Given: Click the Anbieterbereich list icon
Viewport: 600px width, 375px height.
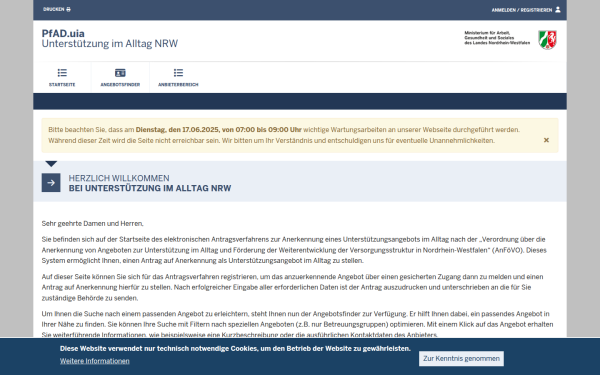Looking at the screenshot, I should coord(178,73).
